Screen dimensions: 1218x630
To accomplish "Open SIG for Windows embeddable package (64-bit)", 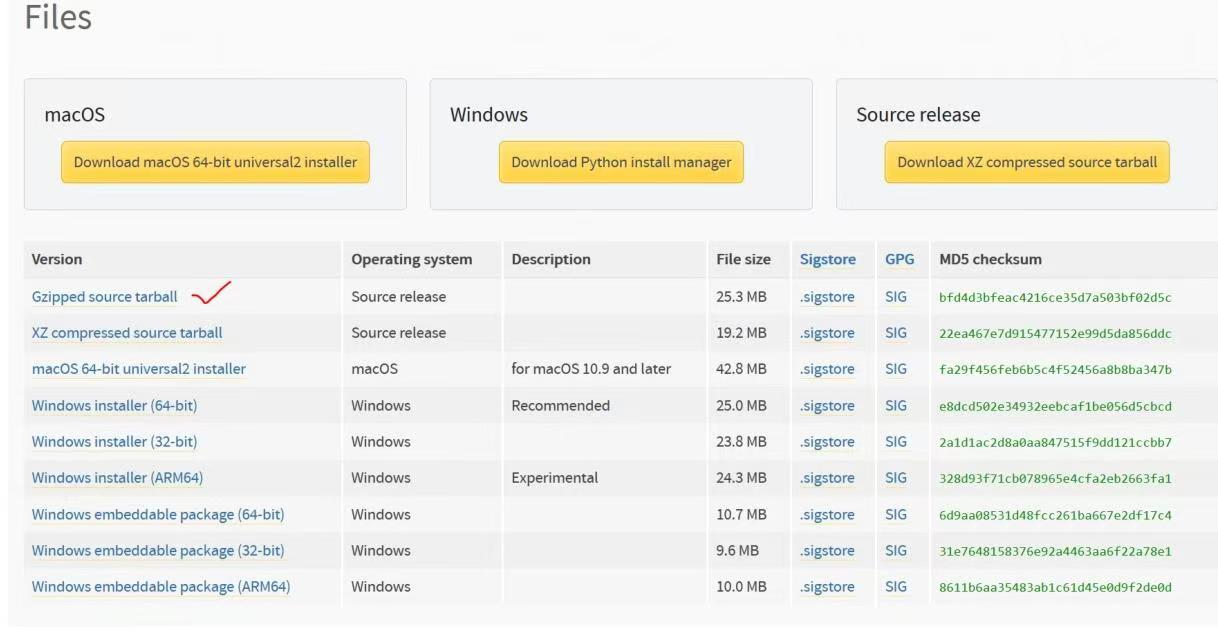I will (x=896, y=515).
